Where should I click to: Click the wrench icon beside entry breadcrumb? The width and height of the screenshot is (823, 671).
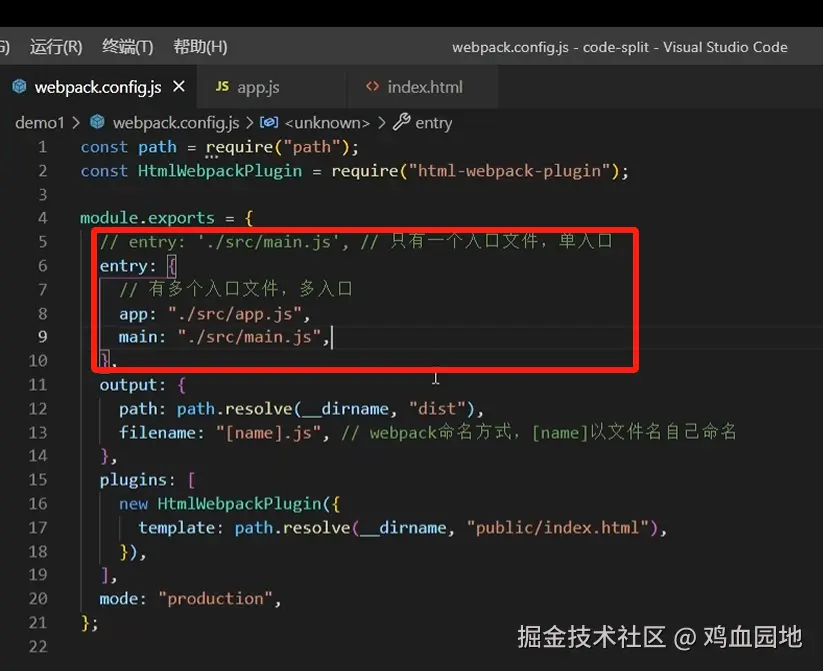pos(402,122)
